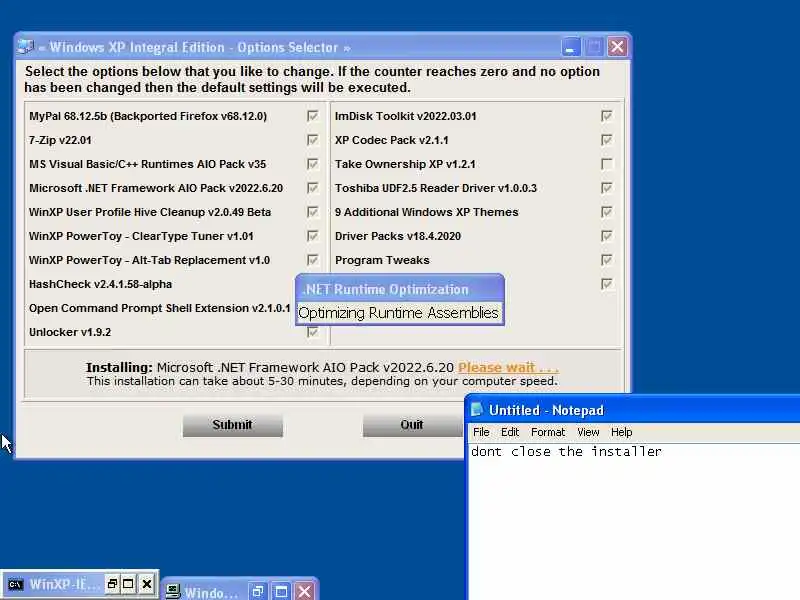Click the HashCheck v2.4.1.58-alpha label
Viewport: 800px width, 600px height.
101,284
